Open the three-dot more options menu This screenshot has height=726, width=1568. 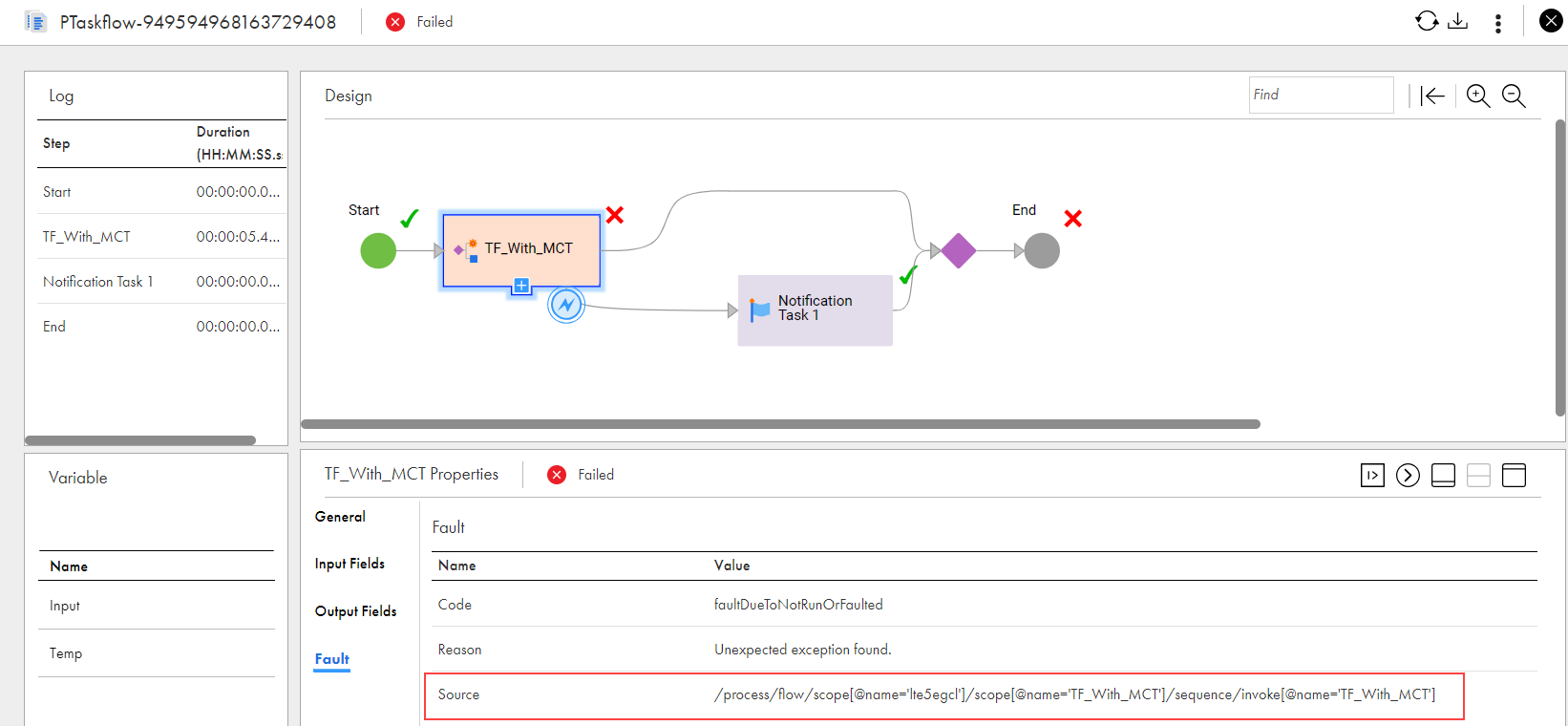click(1497, 23)
